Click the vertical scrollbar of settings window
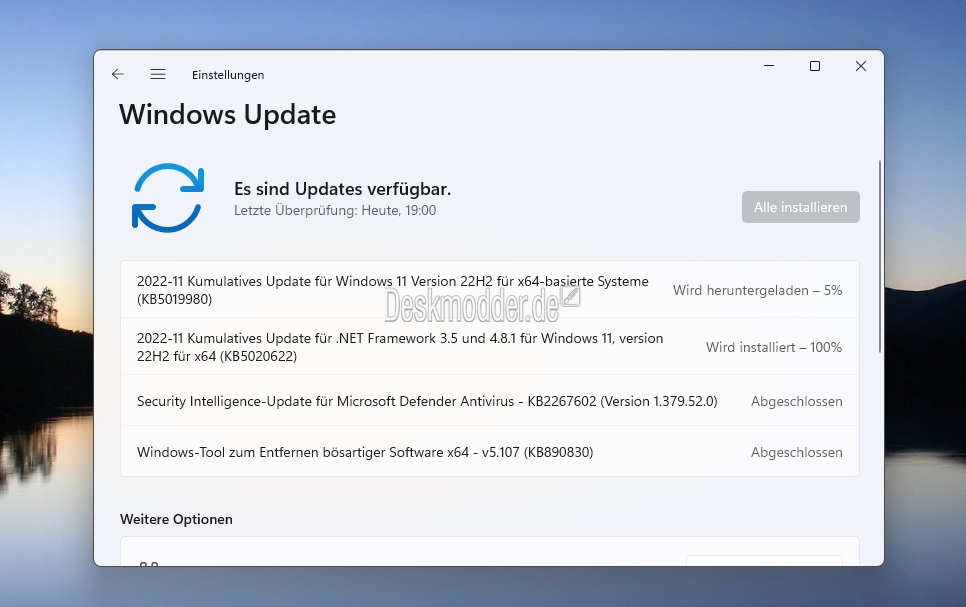The height and width of the screenshot is (607, 966). (880, 256)
